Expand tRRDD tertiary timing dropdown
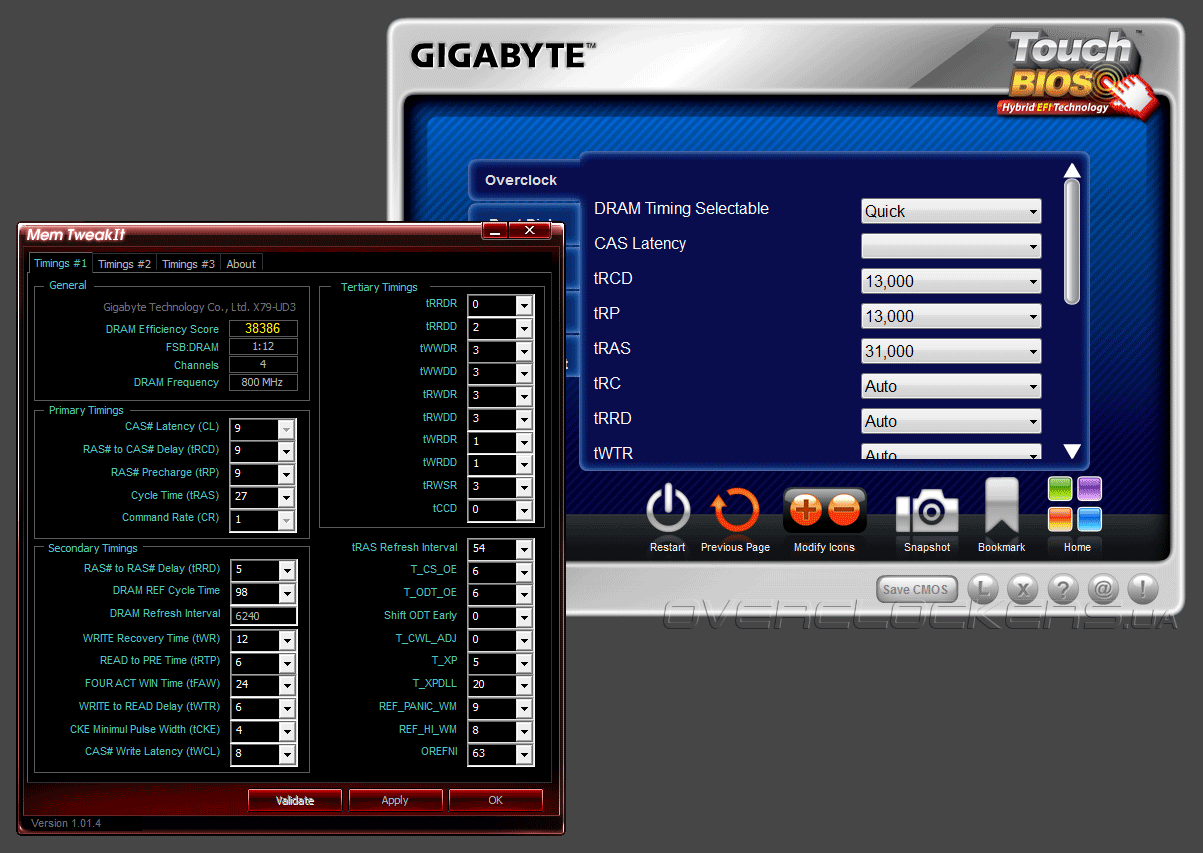The image size is (1203, 853). 524,328
